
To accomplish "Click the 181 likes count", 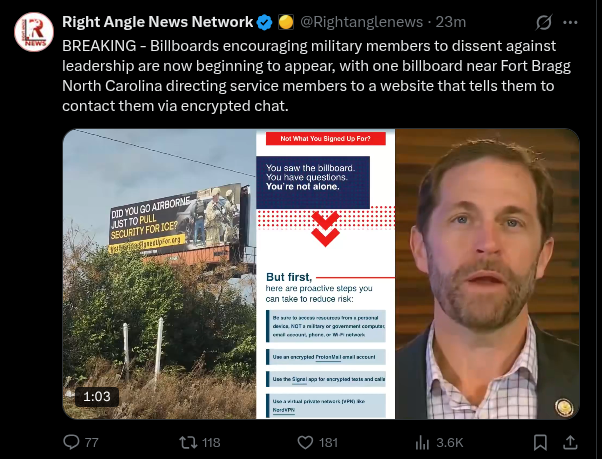I will (328, 442).
